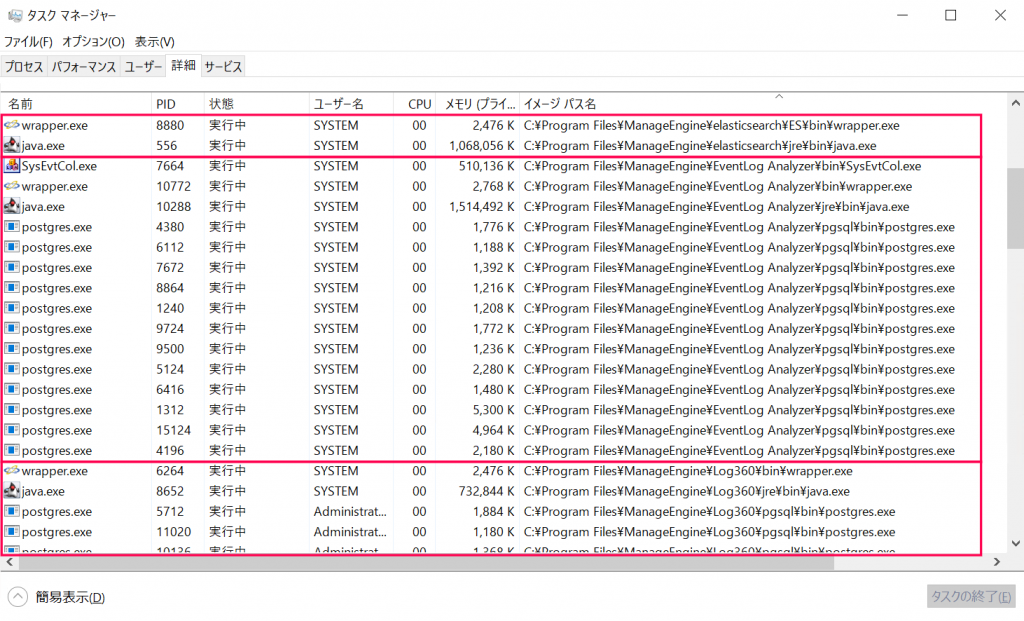This screenshot has width=1024, height=621.
Task: Click Administrat... user for PID 5712
Action: tap(350, 511)
